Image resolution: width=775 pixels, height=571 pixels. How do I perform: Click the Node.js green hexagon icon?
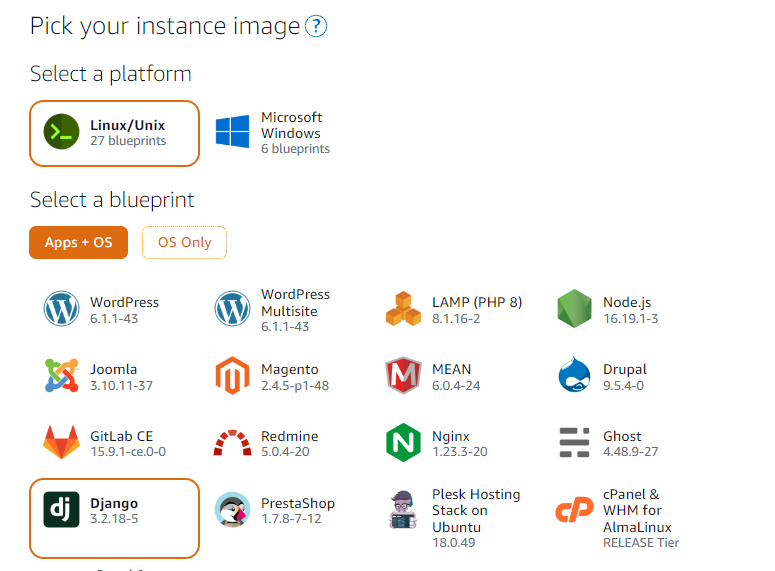coord(574,308)
